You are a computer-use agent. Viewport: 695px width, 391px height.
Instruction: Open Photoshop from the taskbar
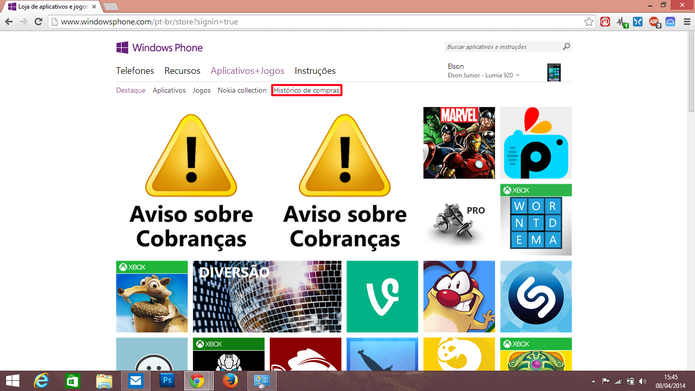167,381
